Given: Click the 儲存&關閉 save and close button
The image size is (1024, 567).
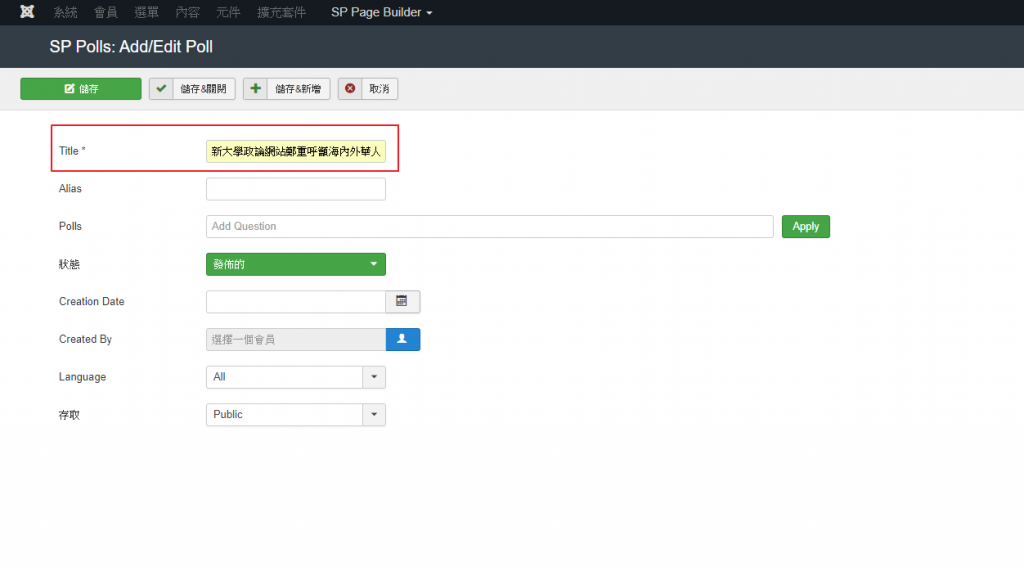Looking at the screenshot, I should (192, 89).
